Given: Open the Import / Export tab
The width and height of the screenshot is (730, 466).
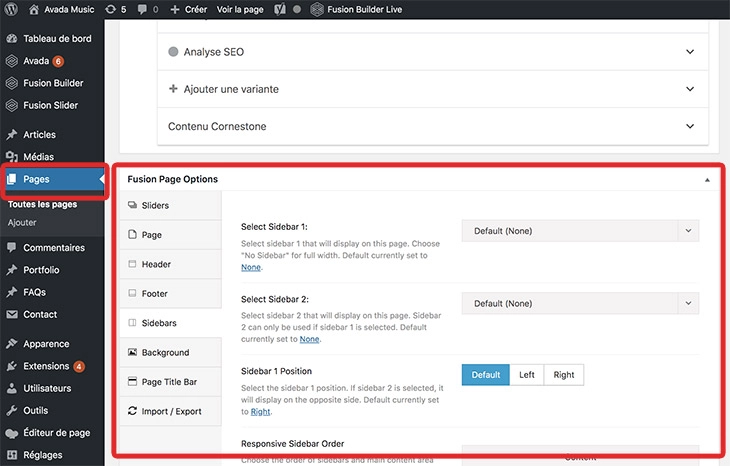Looking at the screenshot, I should (x=170, y=411).
